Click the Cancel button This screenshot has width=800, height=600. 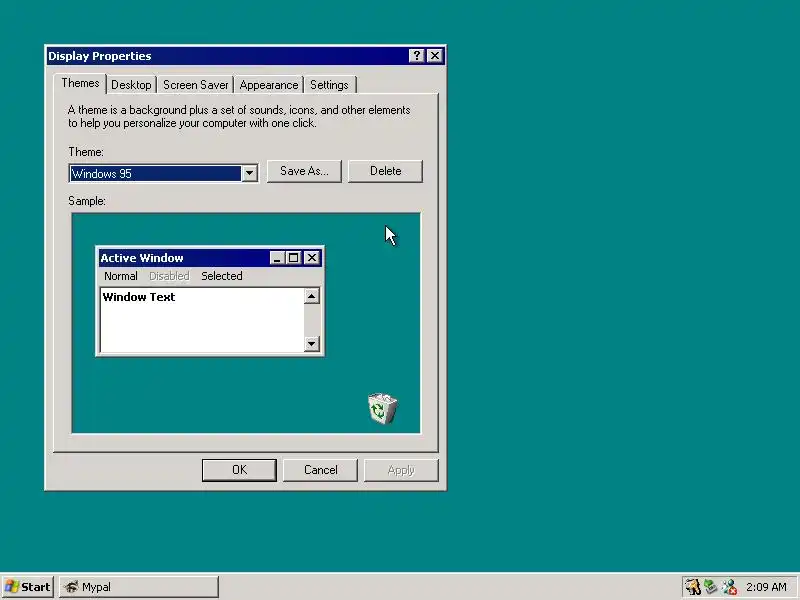[320, 470]
